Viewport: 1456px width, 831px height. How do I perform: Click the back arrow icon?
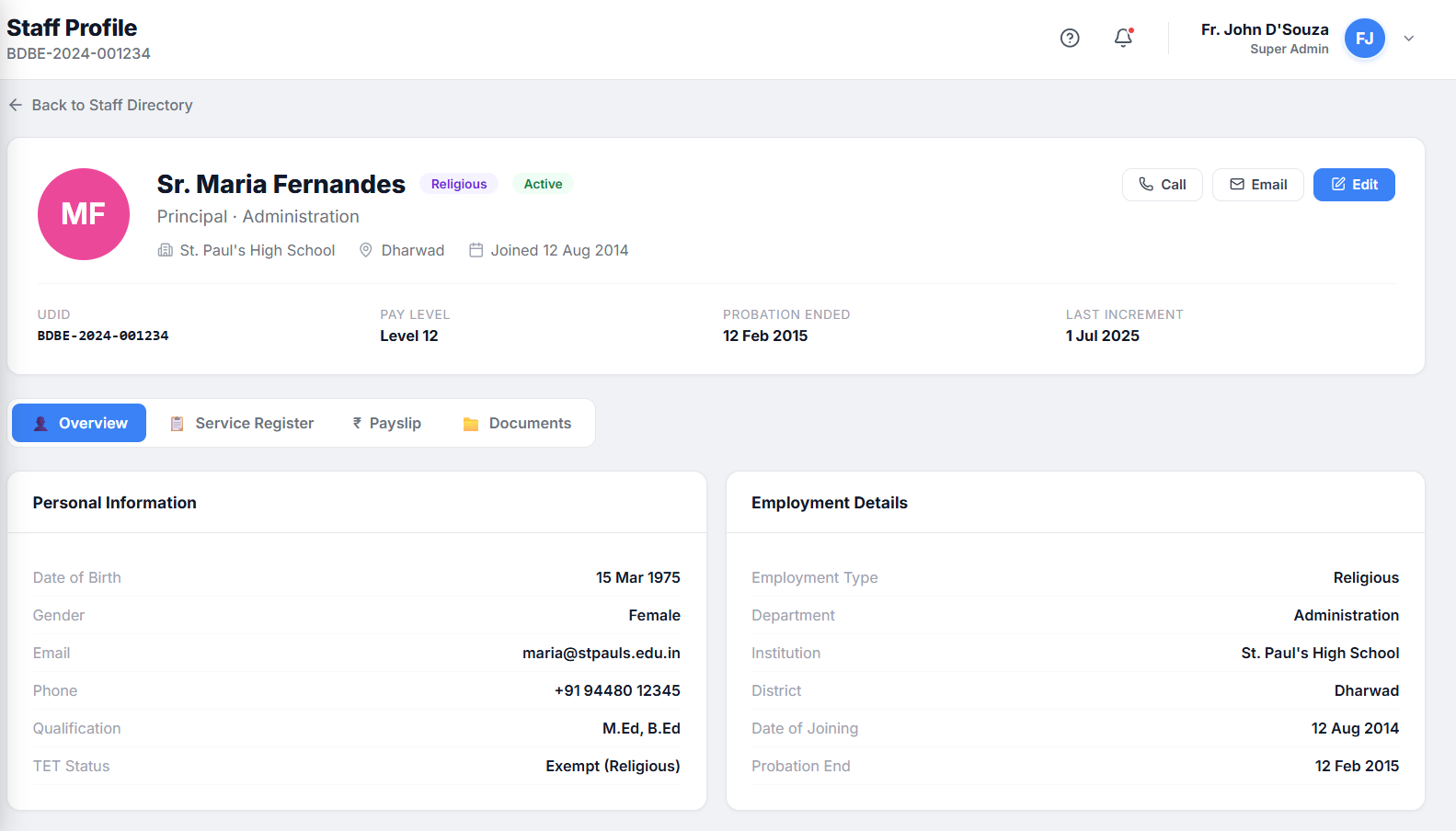pyautogui.click(x=16, y=105)
